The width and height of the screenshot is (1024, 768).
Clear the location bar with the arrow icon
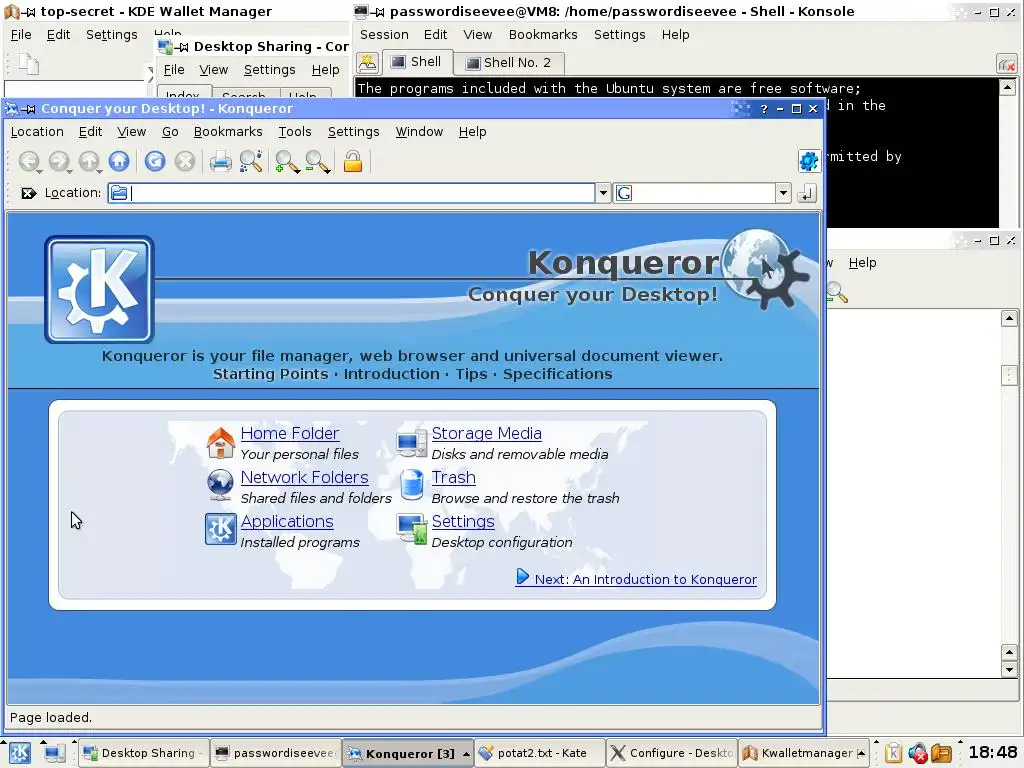(x=28, y=193)
